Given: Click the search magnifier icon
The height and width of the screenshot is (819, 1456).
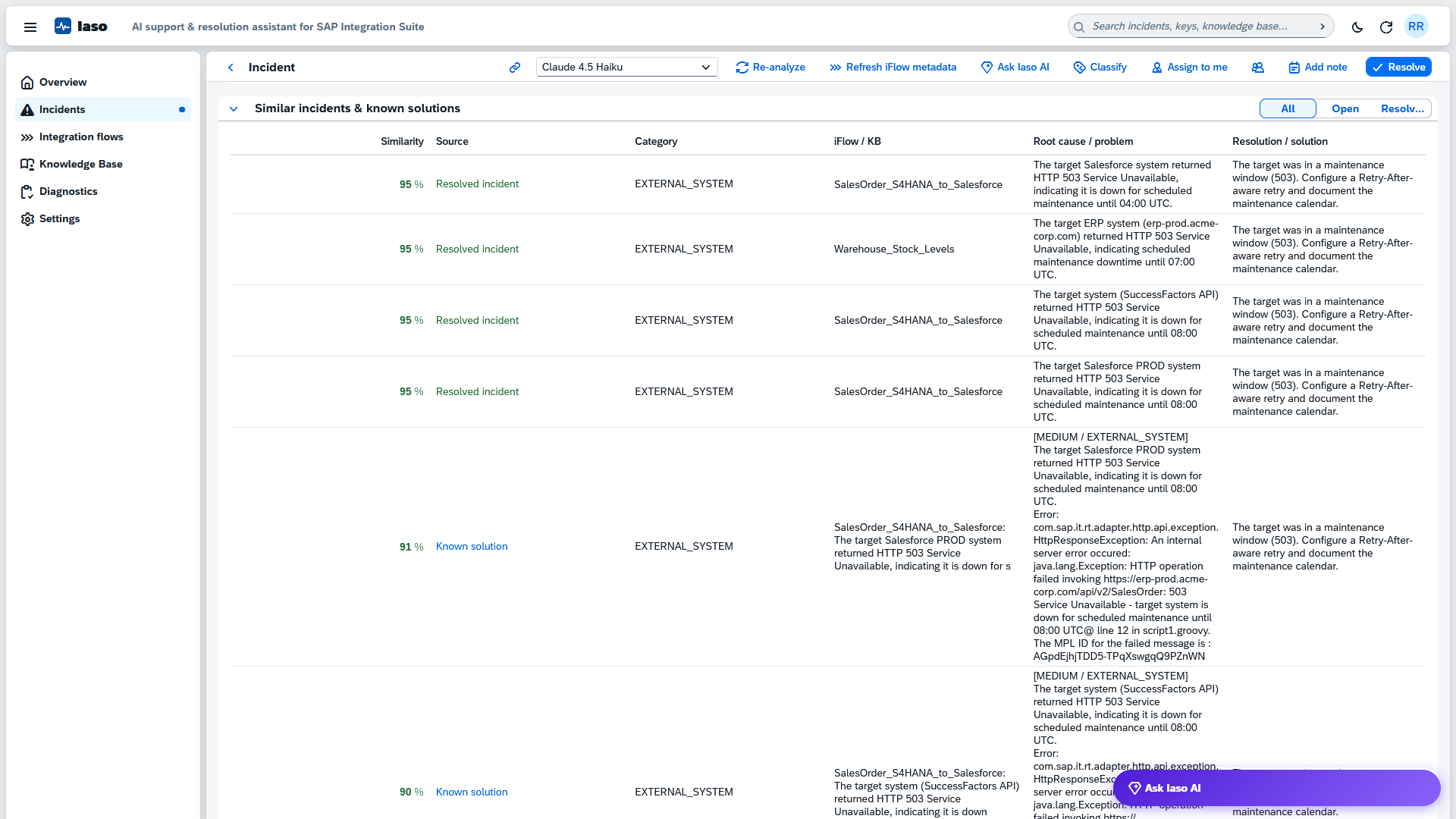Looking at the screenshot, I should 1079,27.
